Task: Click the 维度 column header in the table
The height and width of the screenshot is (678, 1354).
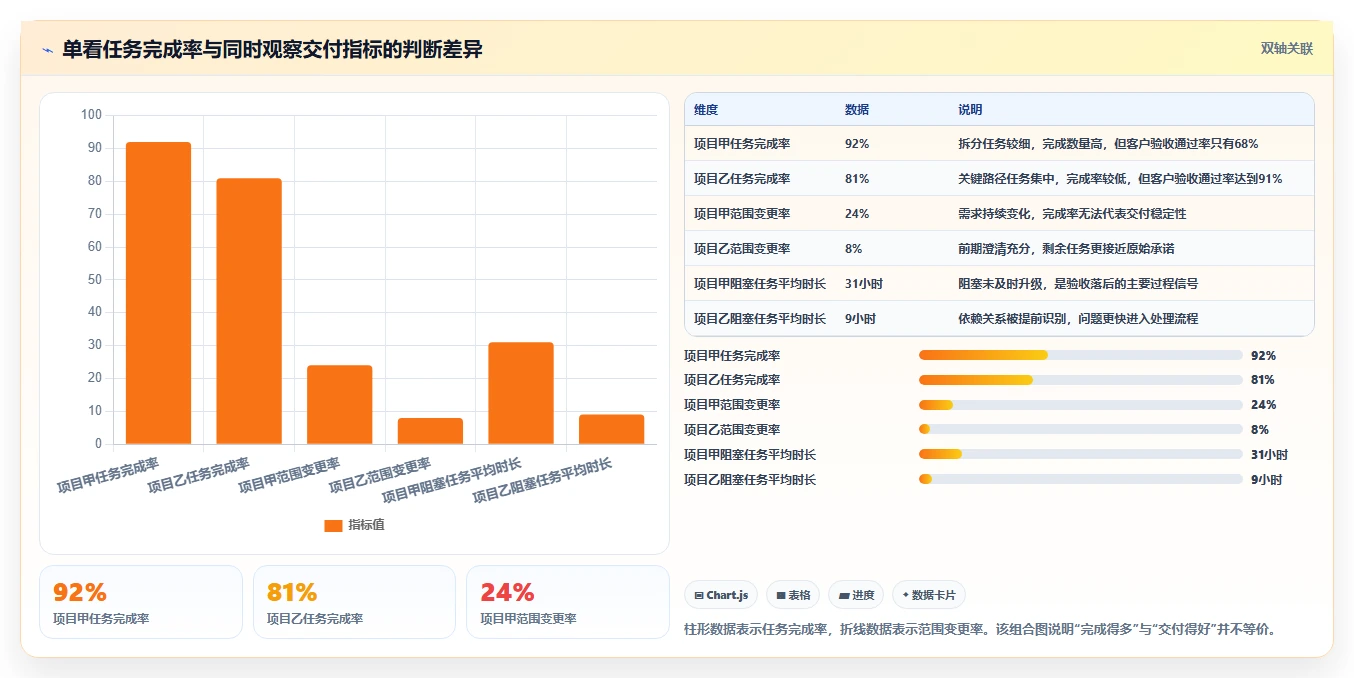Action: [706, 110]
